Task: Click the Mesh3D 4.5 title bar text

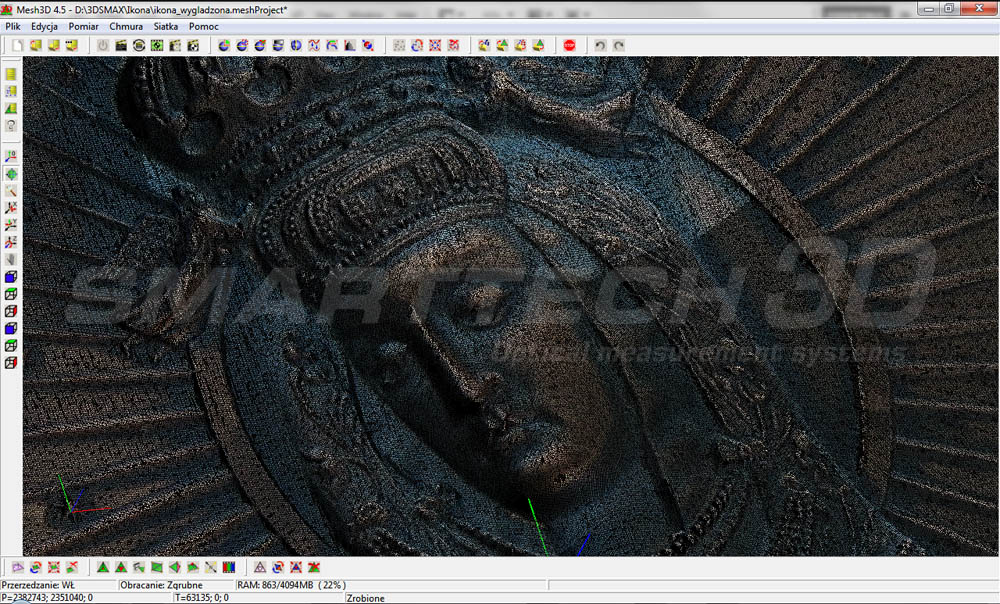Action: point(151,10)
